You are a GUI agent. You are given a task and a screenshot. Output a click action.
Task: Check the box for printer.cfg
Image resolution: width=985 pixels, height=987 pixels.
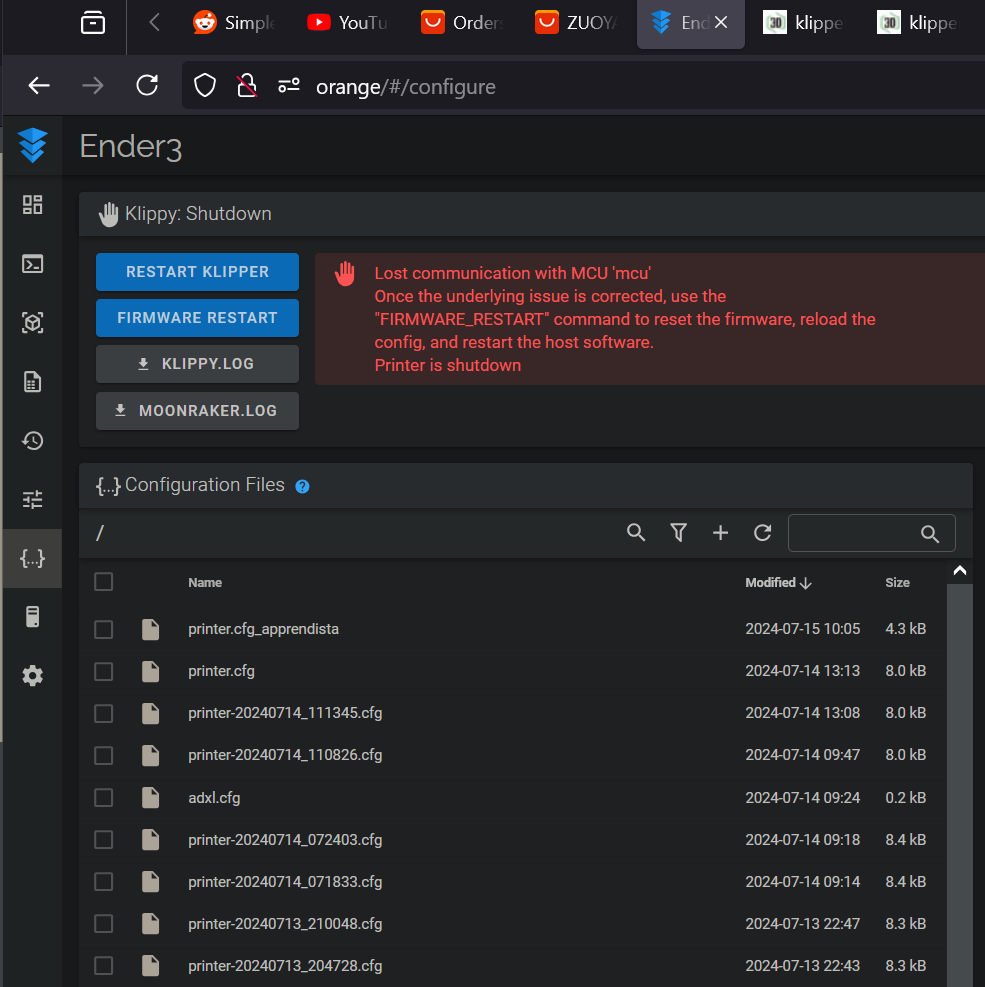click(103, 671)
